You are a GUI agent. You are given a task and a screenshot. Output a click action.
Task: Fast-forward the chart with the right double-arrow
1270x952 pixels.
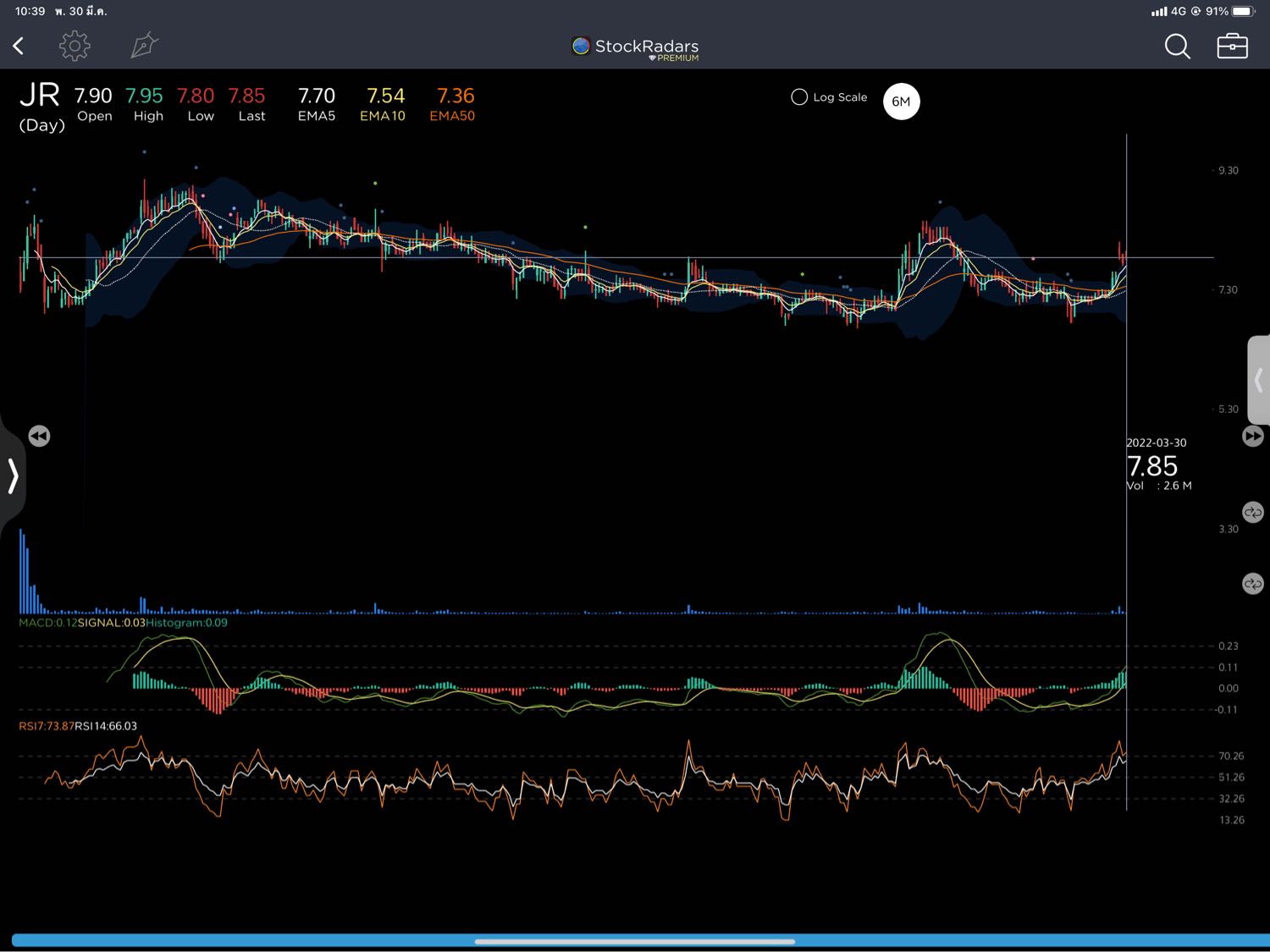tap(1252, 436)
